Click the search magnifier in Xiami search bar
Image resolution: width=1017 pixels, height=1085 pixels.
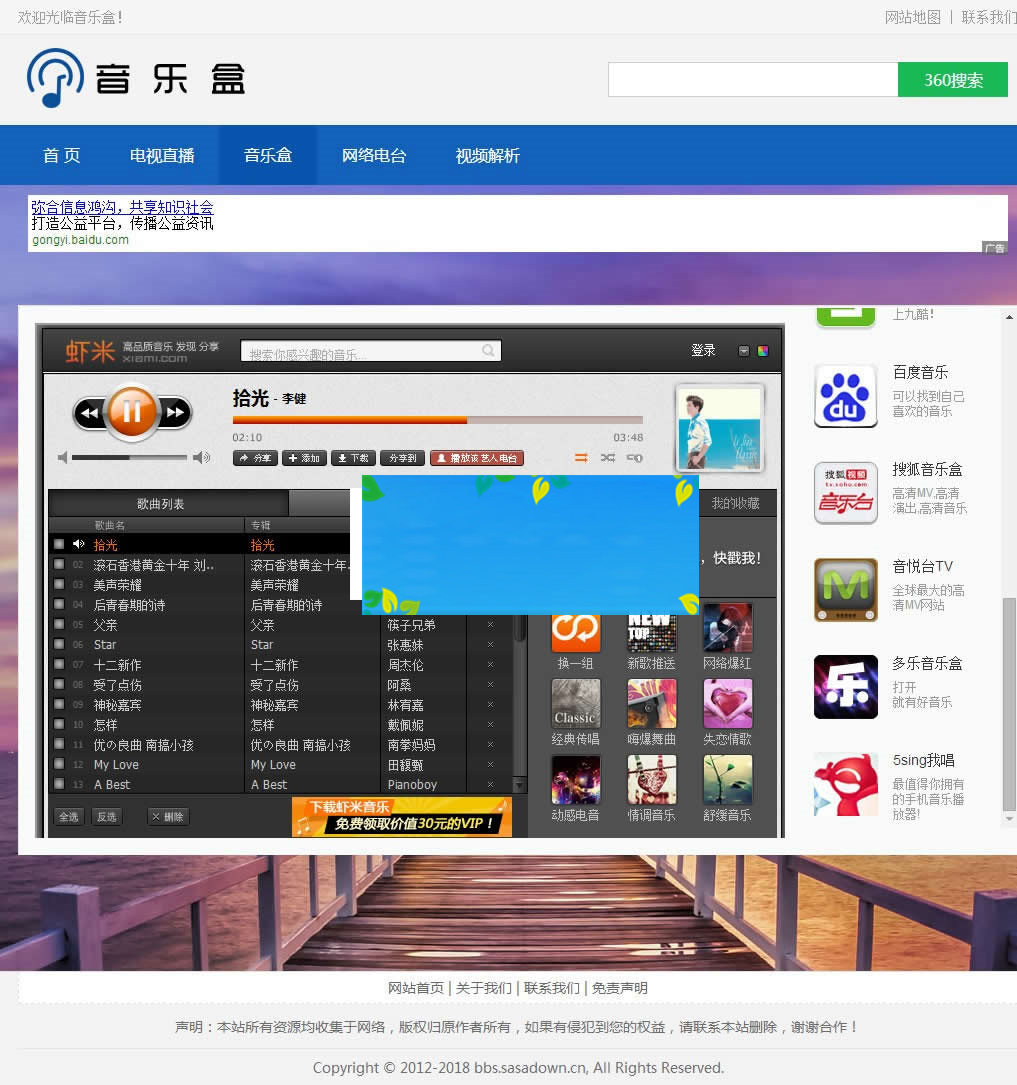[488, 350]
